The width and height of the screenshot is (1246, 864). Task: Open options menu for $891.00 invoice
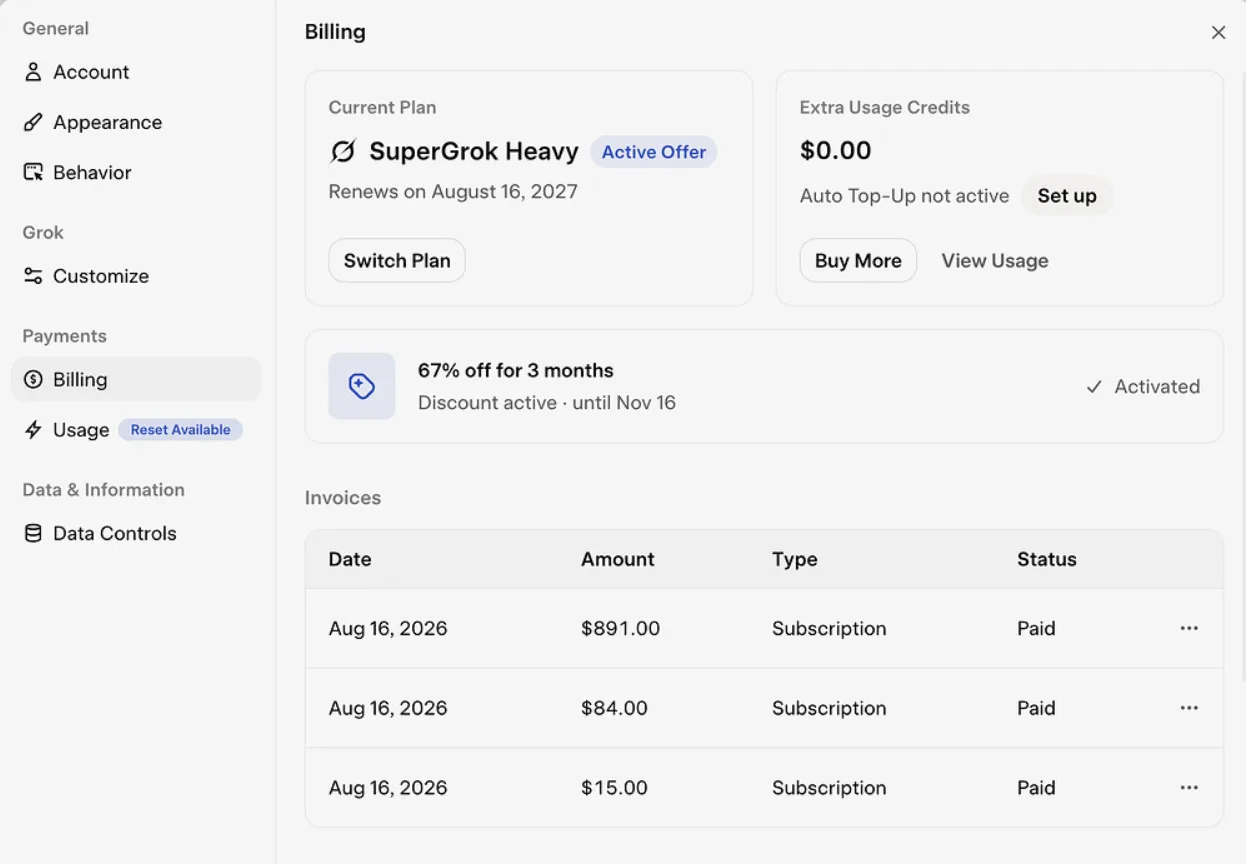(1189, 628)
